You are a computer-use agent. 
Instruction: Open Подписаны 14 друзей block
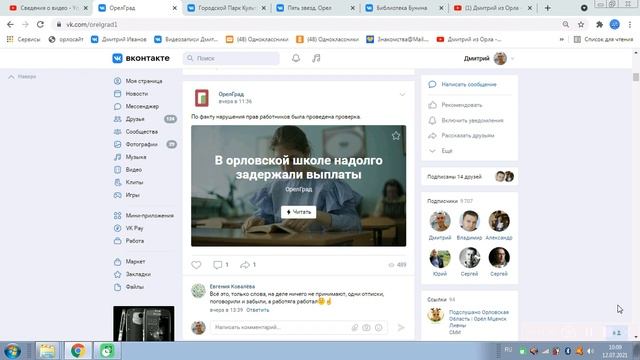click(x=469, y=177)
